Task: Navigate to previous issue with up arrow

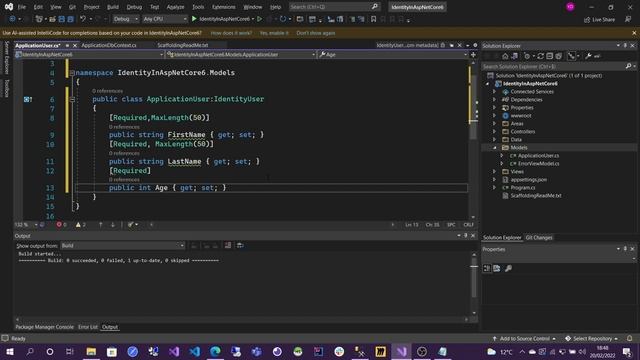Action: click(x=100, y=224)
